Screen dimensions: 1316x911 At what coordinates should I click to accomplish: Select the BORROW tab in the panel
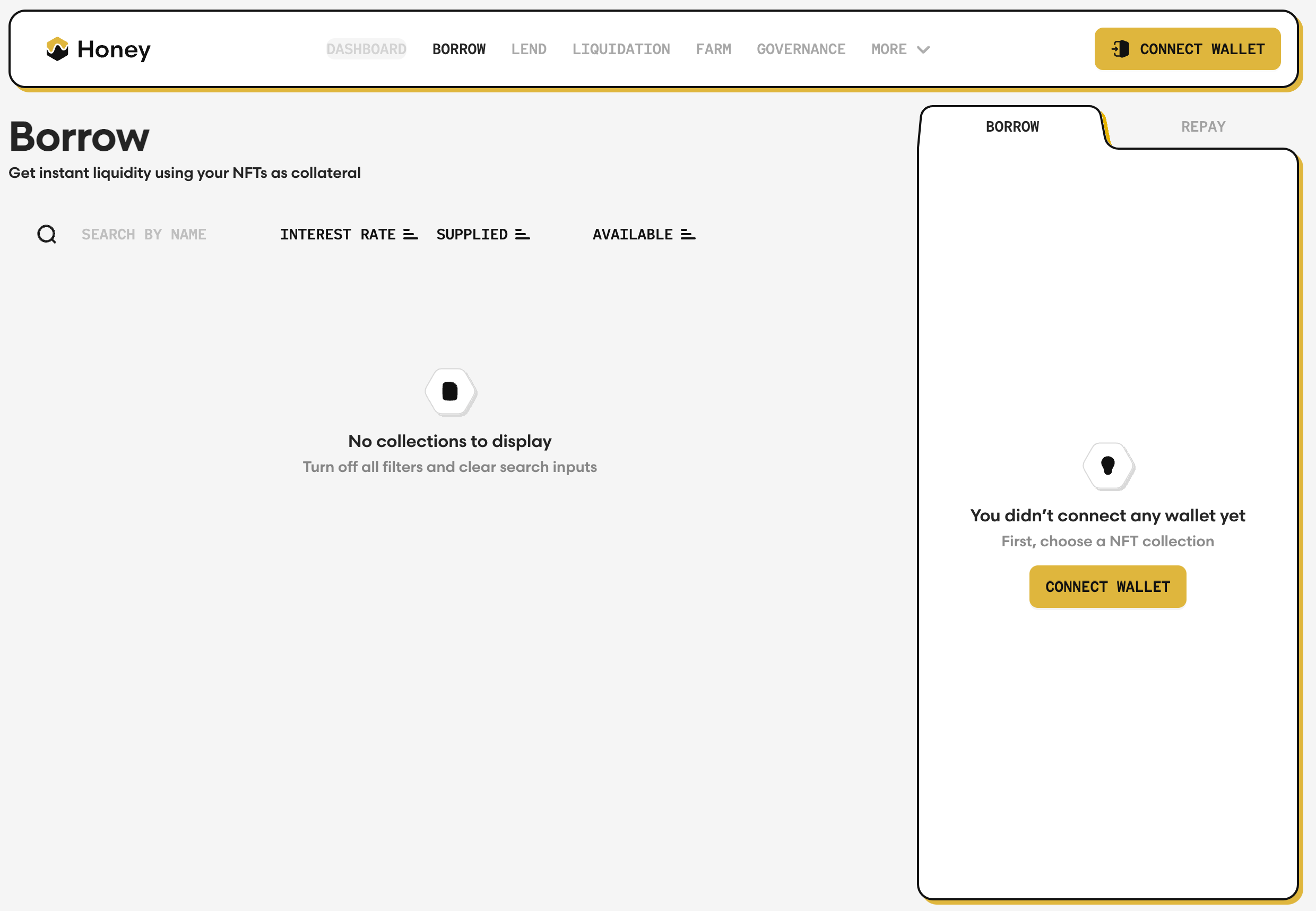click(x=1012, y=126)
